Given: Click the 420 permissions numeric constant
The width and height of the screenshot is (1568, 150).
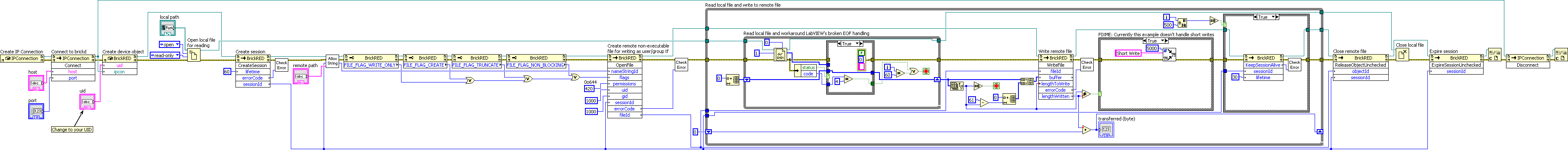Looking at the screenshot, I should click(589, 88).
